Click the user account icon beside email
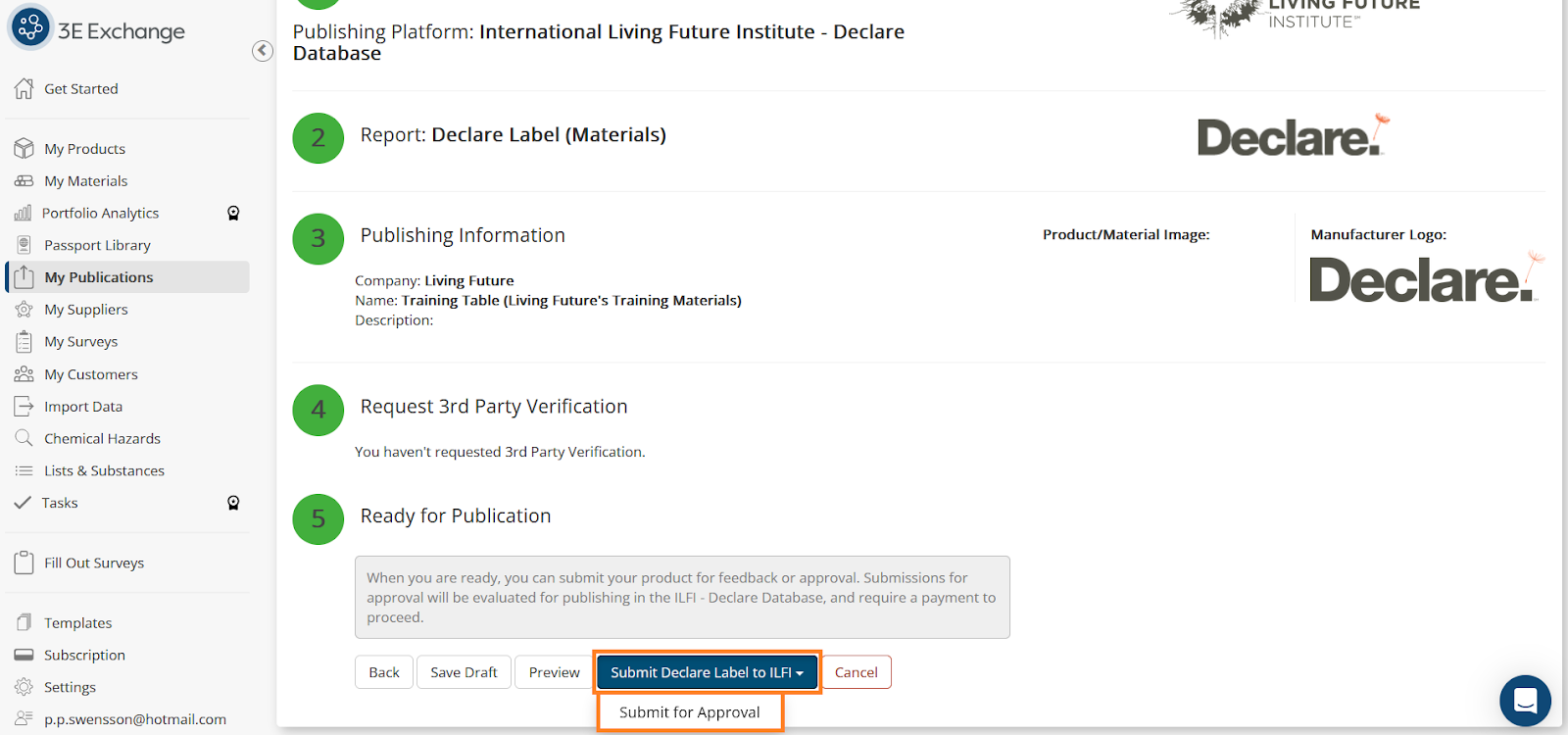This screenshot has width=1568, height=735. (x=24, y=718)
